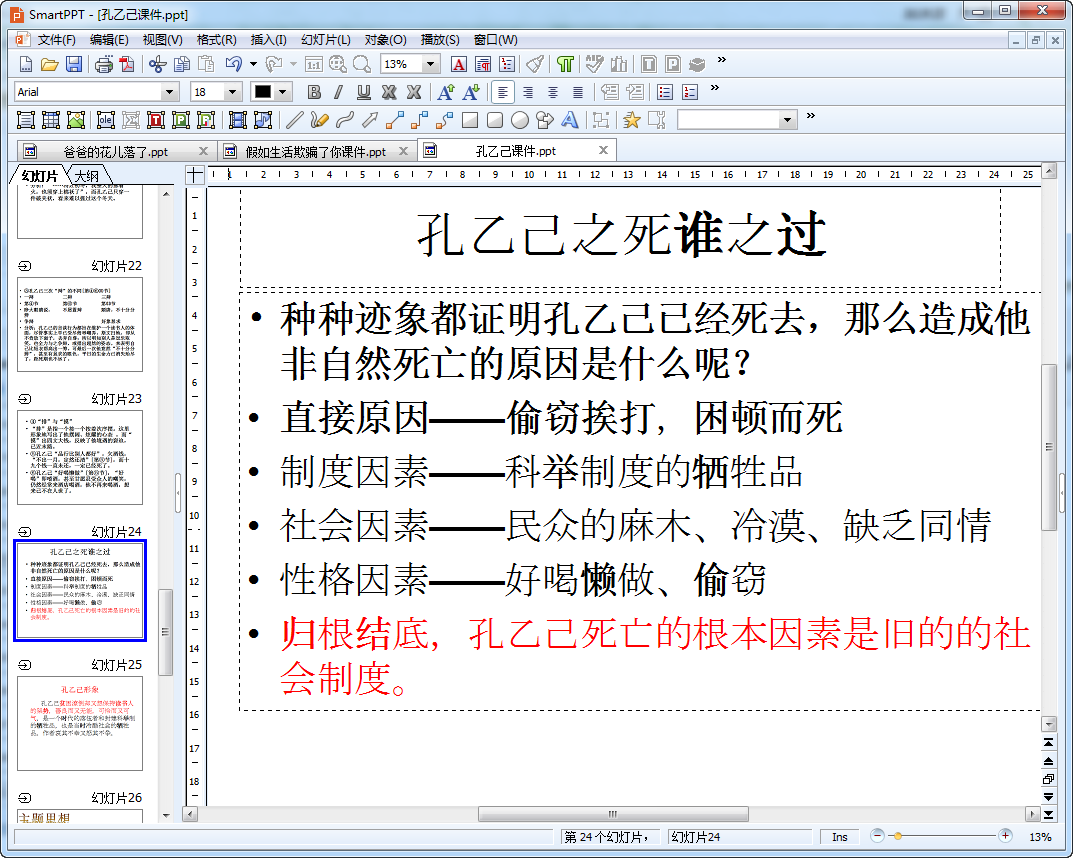Open a file with the folder icon
The height and width of the screenshot is (858, 1073).
tap(49, 64)
